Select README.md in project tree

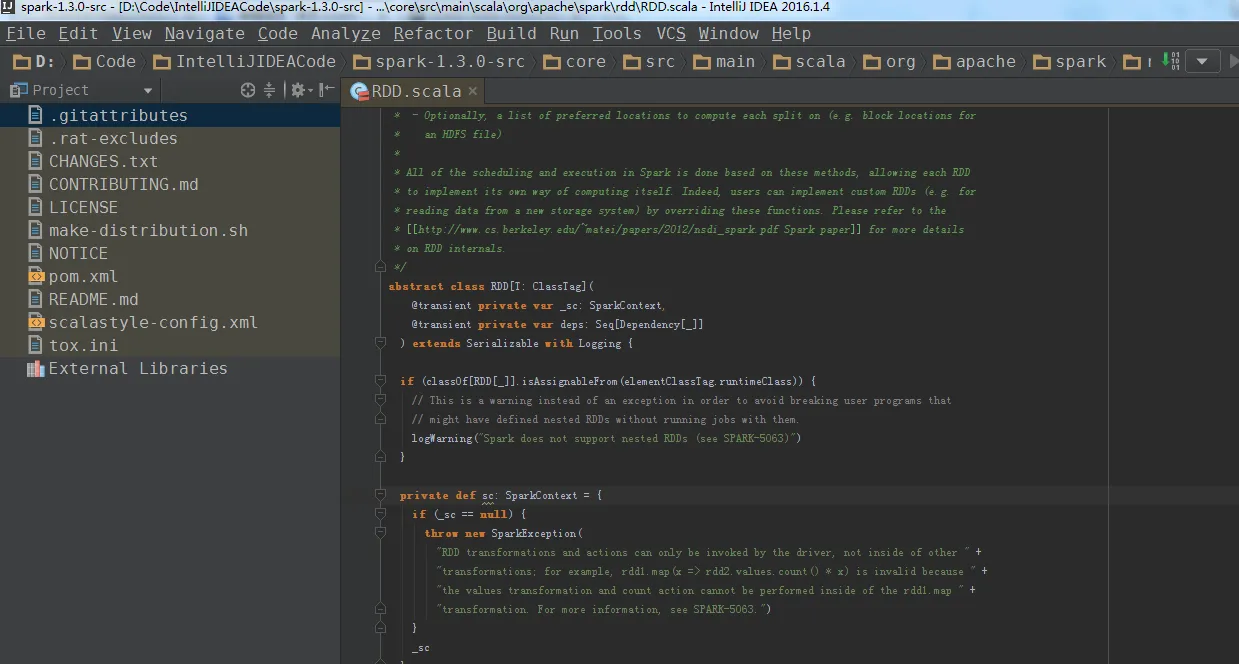(94, 300)
